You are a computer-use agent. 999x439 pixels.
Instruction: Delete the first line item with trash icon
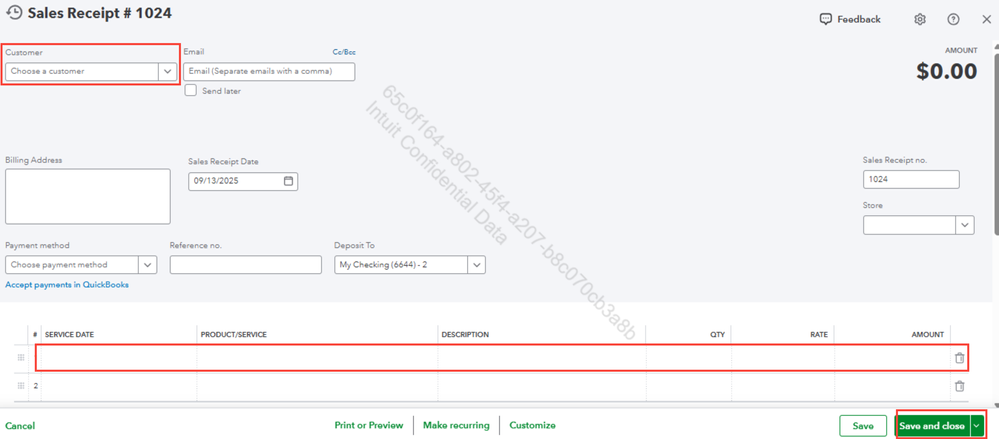959,358
